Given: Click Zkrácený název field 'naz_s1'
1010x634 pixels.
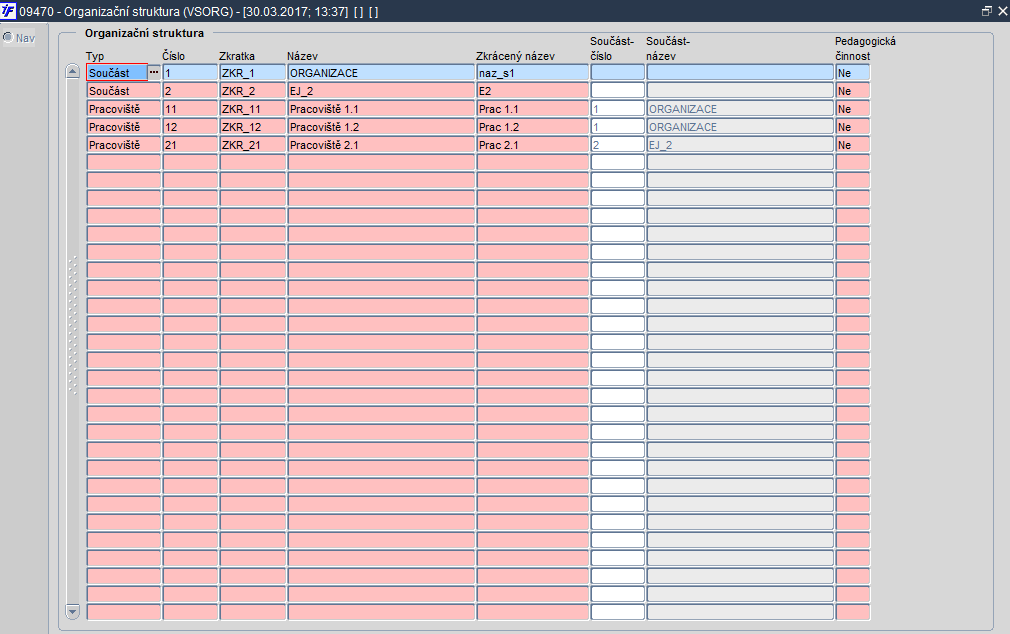Looking at the screenshot, I should pos(533,73).
